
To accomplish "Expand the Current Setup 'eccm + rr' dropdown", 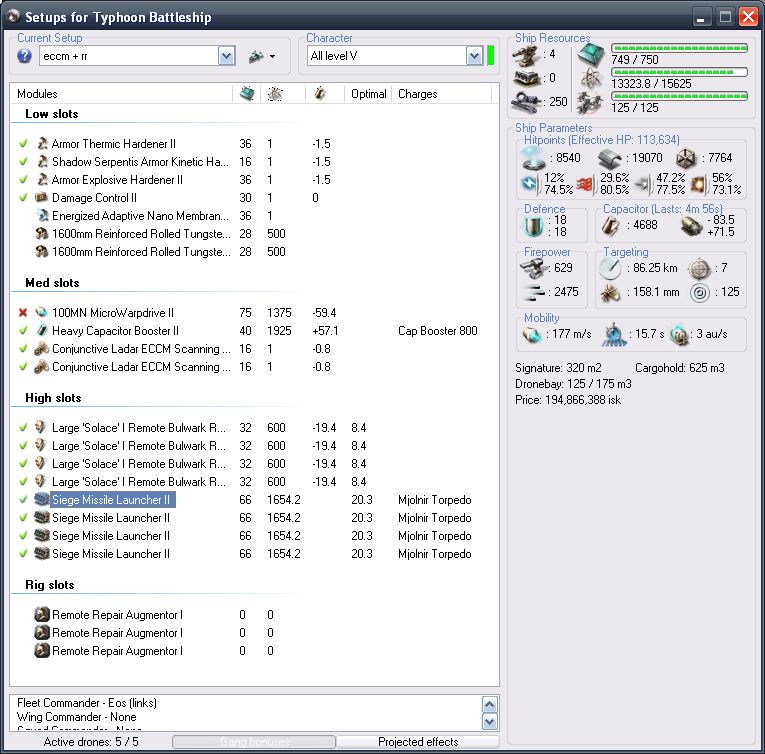I will point(226,56).
